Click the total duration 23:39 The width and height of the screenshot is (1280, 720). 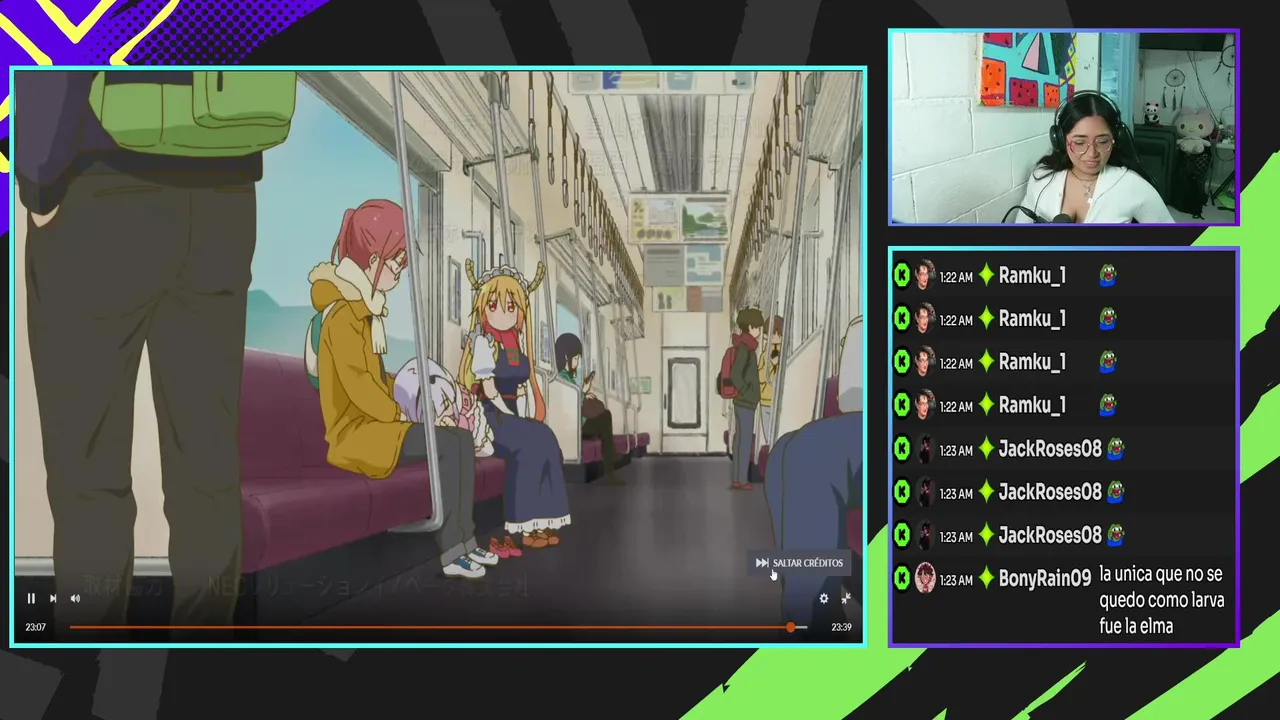coord(841,627)
